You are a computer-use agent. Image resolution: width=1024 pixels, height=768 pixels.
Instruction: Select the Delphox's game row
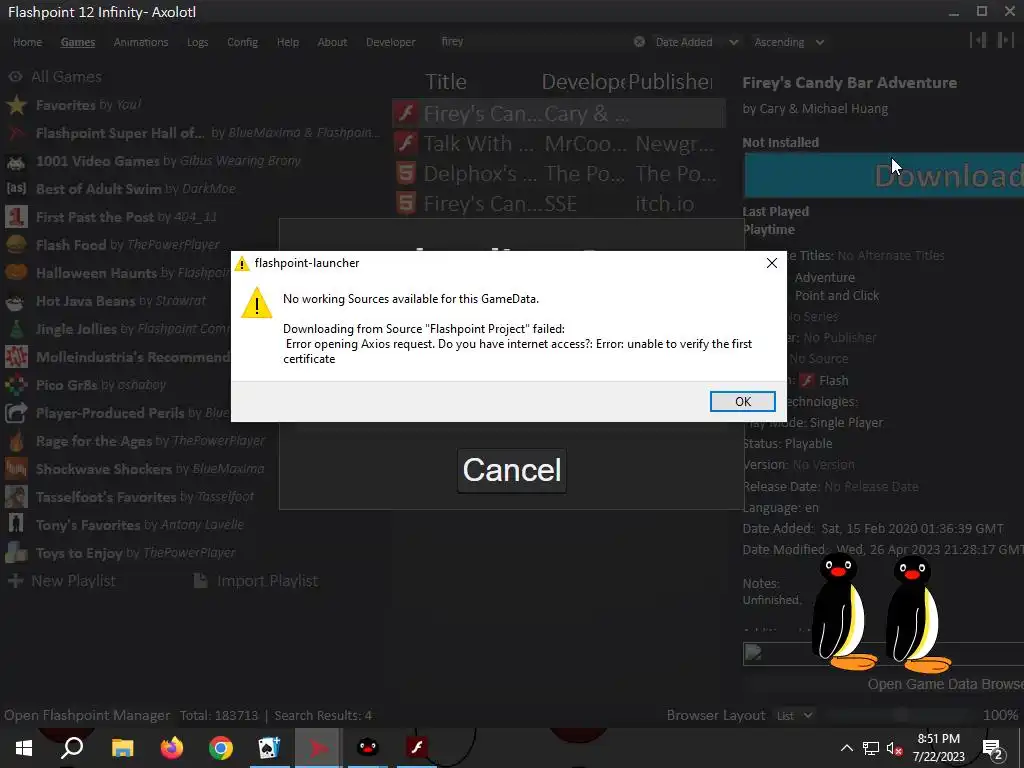[558, 174]
